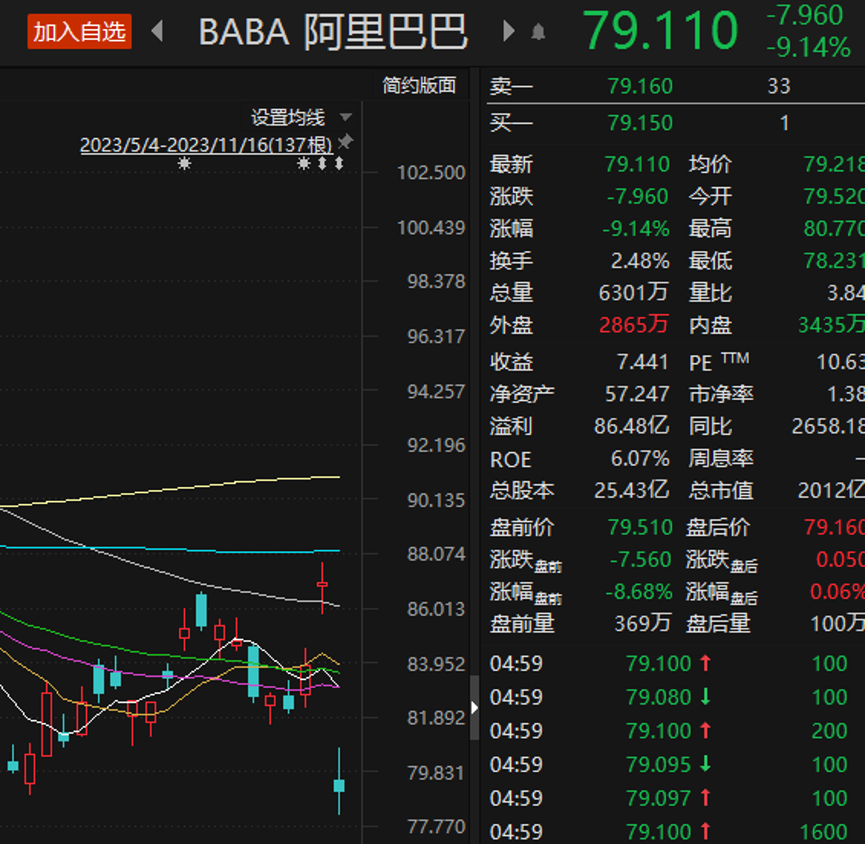Click price axis label 100.439
The height and width of the screenshot is (845, 866).
[x=431, y=228]
